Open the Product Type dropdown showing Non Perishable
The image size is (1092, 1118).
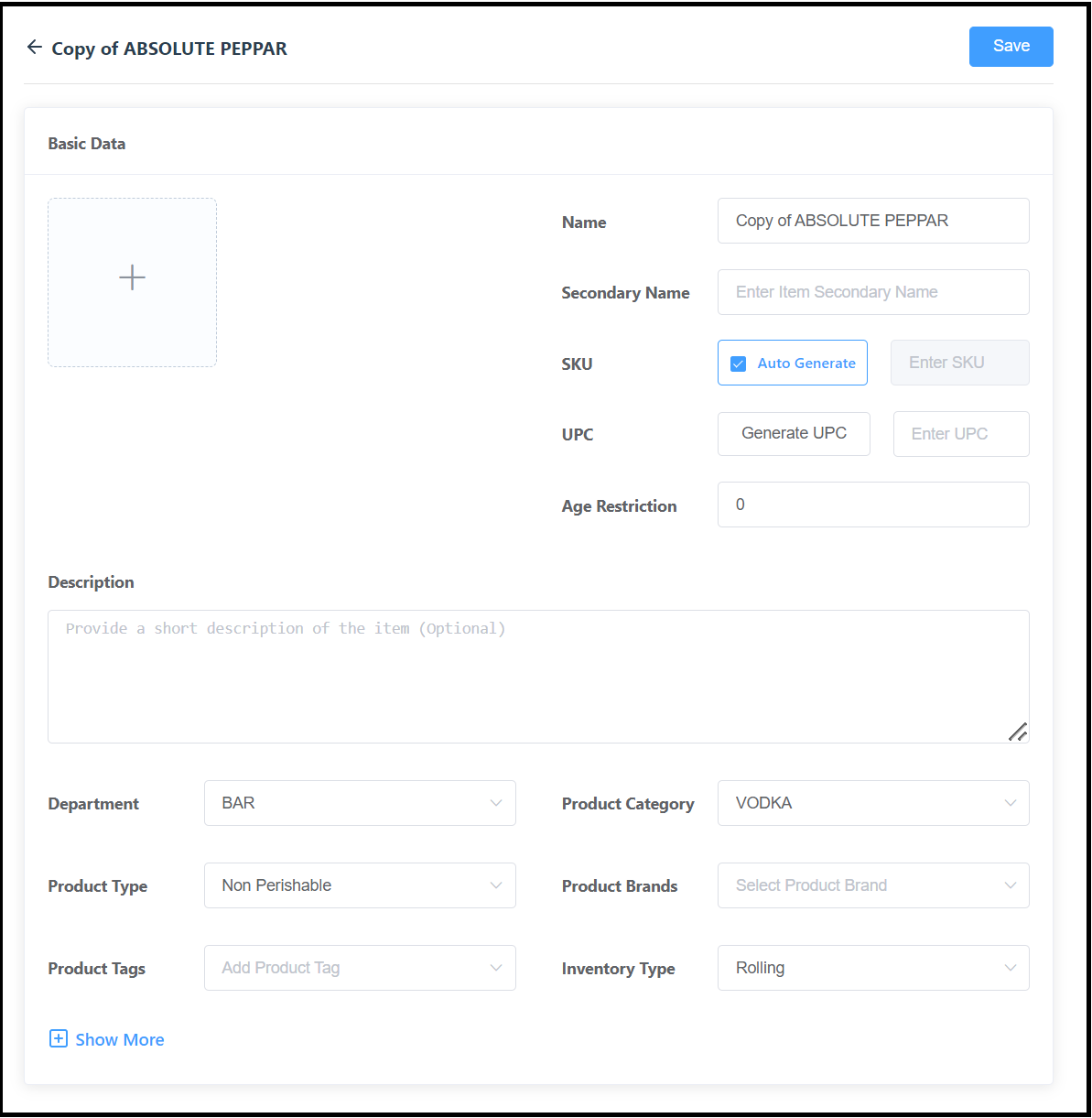[360, 885]
